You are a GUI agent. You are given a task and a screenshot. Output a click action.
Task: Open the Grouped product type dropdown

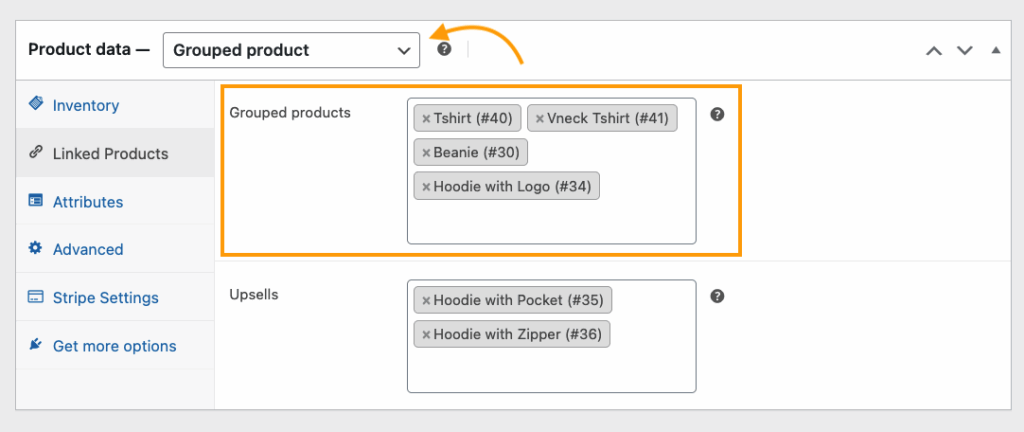point(291,50)
